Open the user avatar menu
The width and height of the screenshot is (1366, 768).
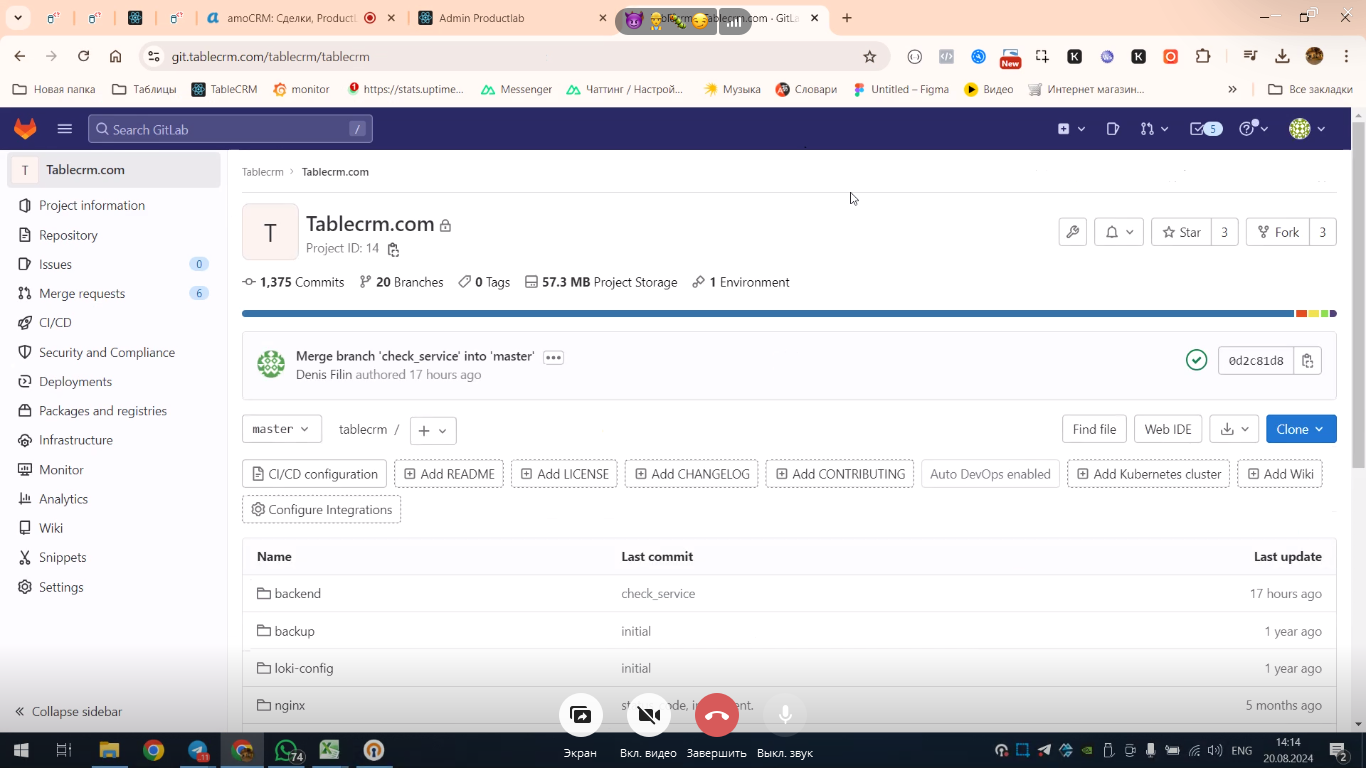click(x=1307, y=128)
